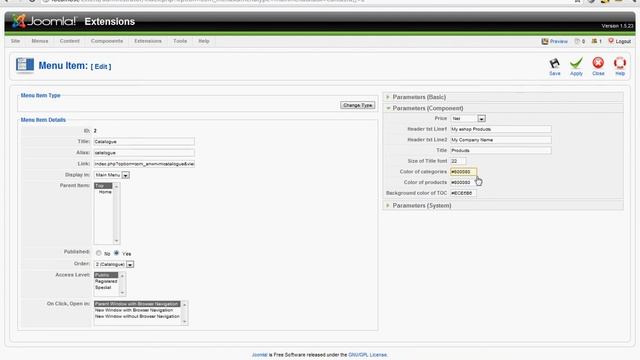Click the green Apply checkmark icon

click(576, 63)
